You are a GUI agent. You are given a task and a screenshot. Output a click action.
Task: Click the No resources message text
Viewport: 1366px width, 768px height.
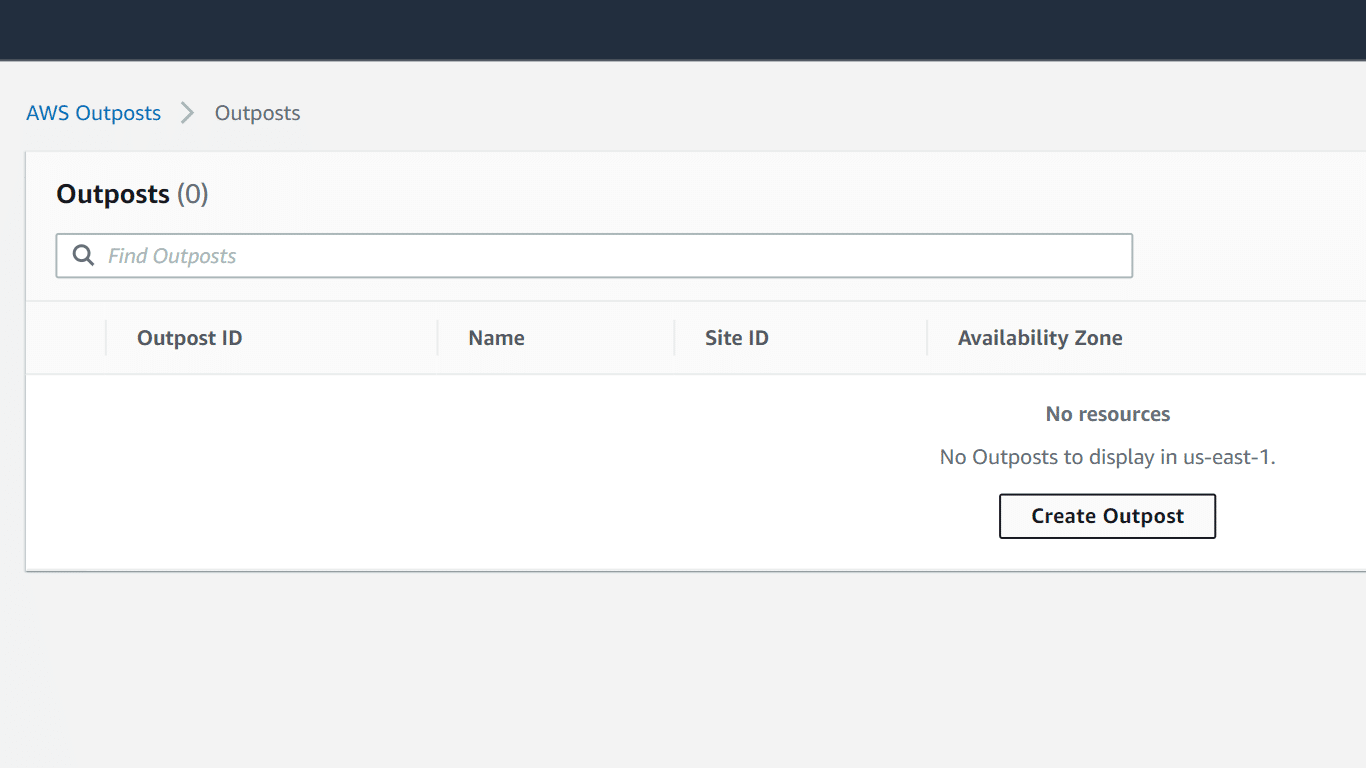coord(1107,414)
